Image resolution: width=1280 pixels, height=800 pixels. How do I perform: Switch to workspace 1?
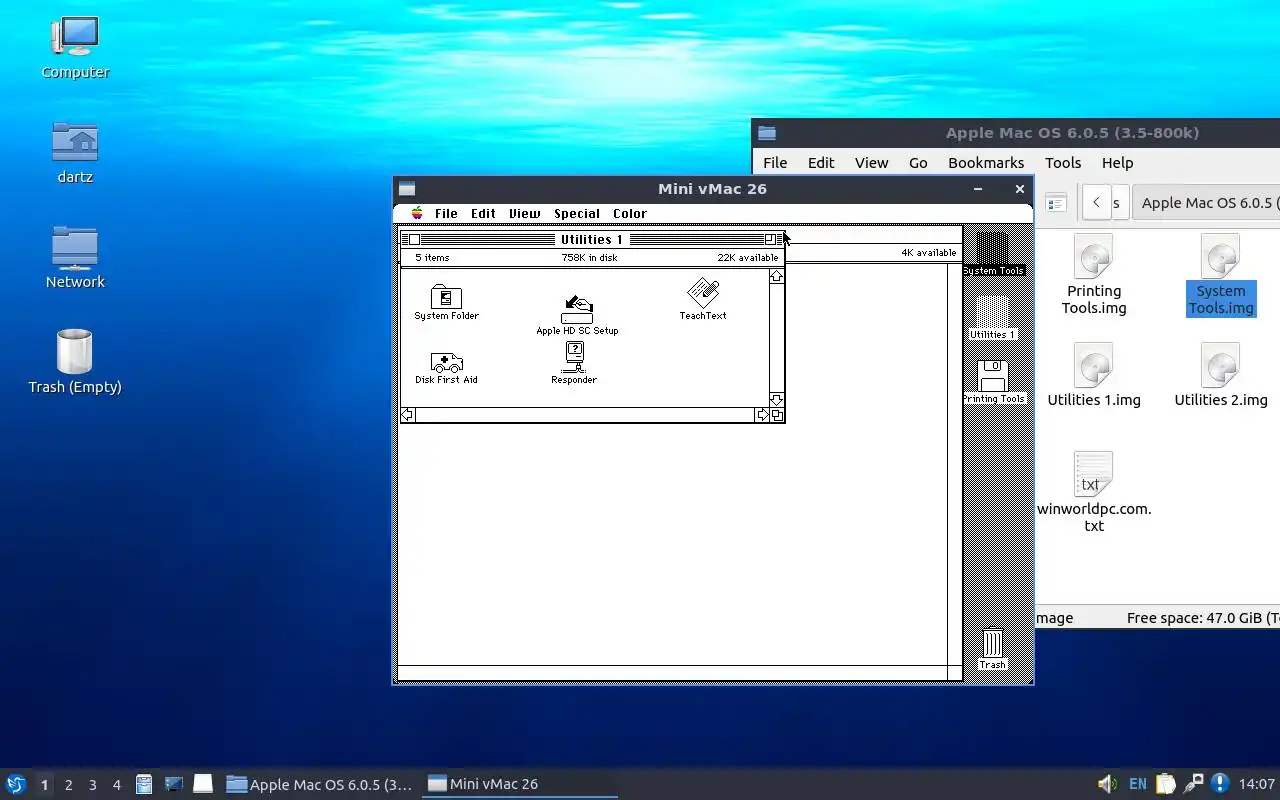tap(44, 785)
